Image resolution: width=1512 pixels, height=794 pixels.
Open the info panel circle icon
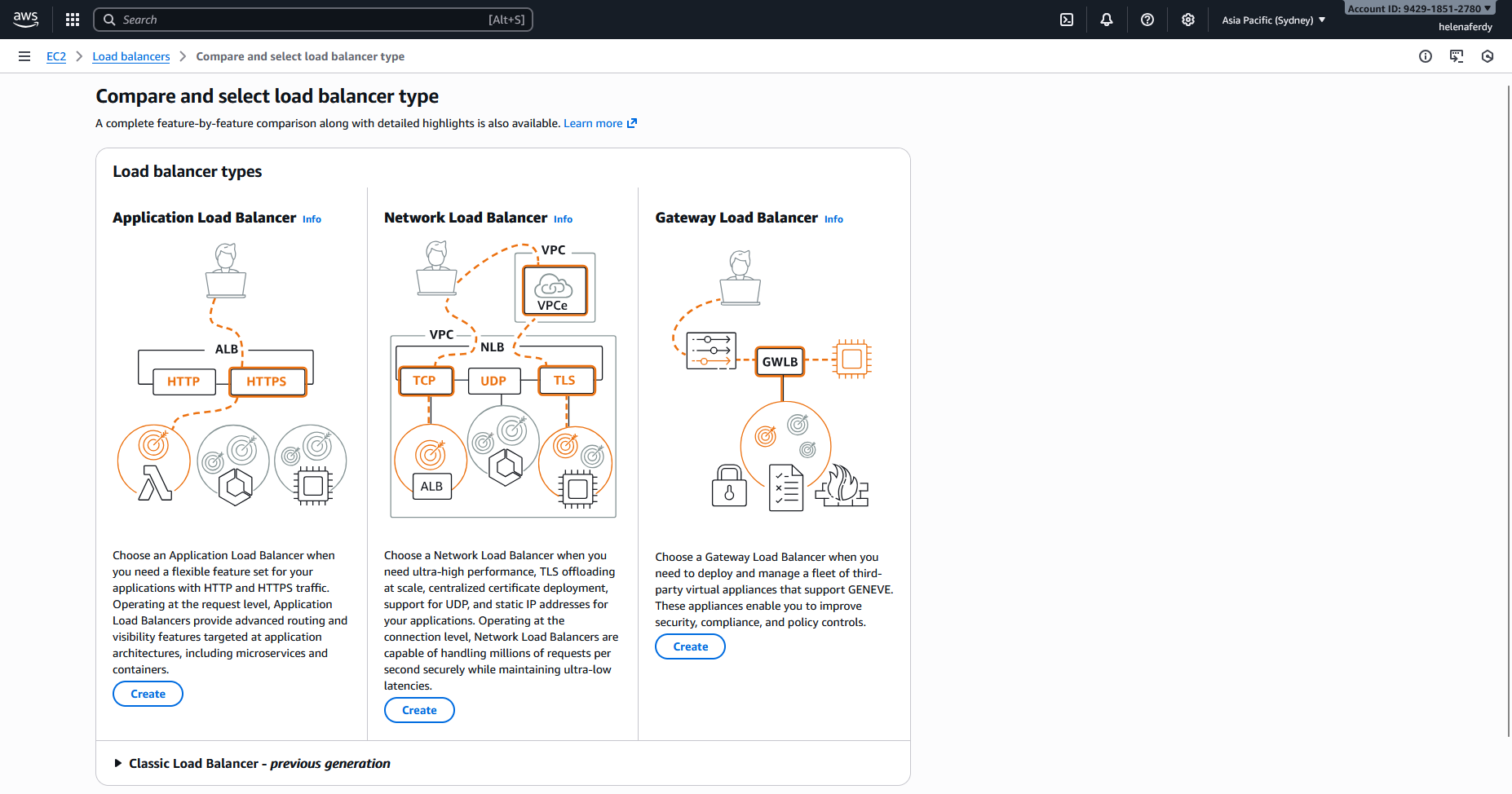pyautogui.click(x=1425, y=56)
